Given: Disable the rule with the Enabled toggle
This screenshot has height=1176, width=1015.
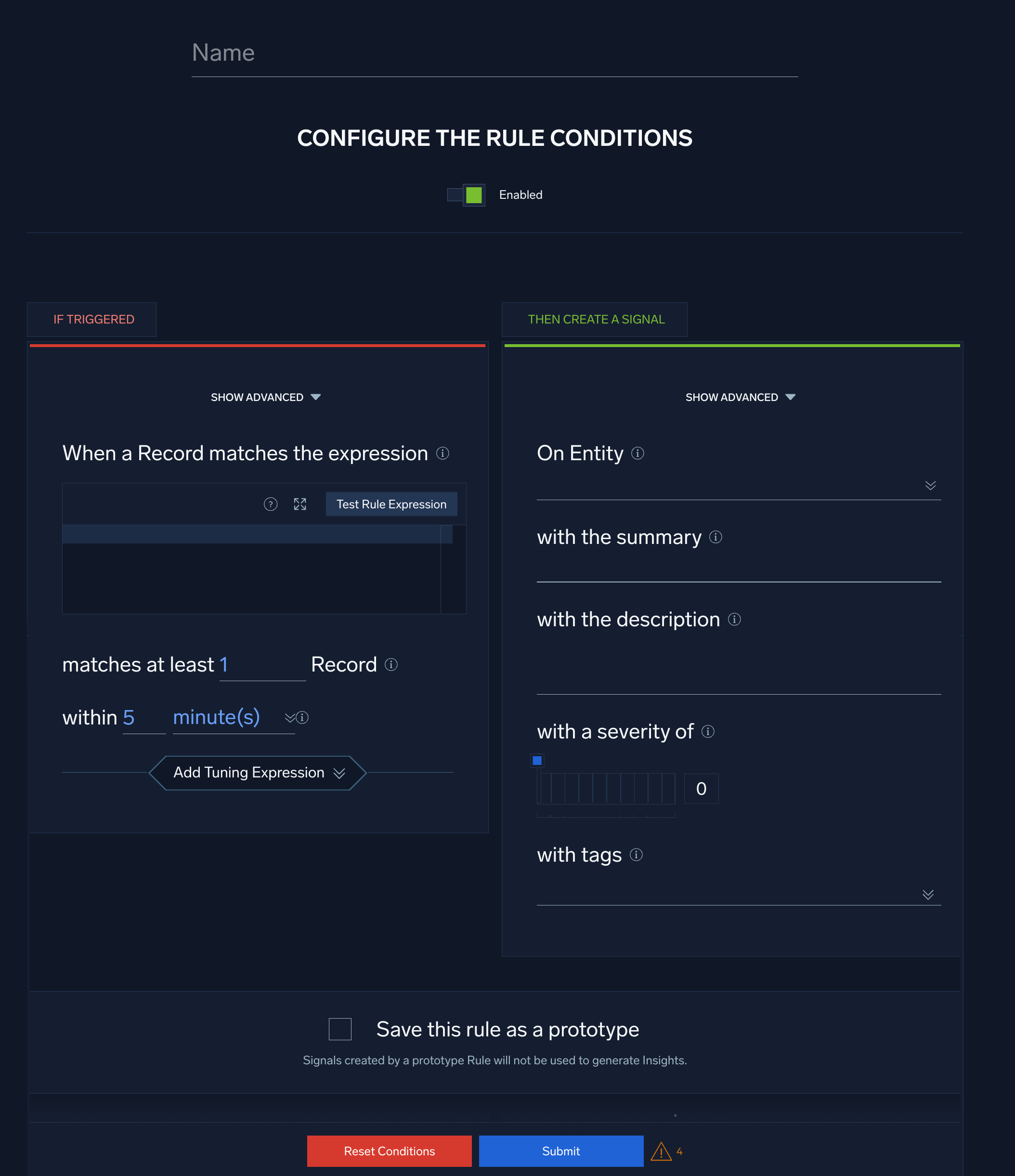Looking at the screenshot, I should 466,194.
